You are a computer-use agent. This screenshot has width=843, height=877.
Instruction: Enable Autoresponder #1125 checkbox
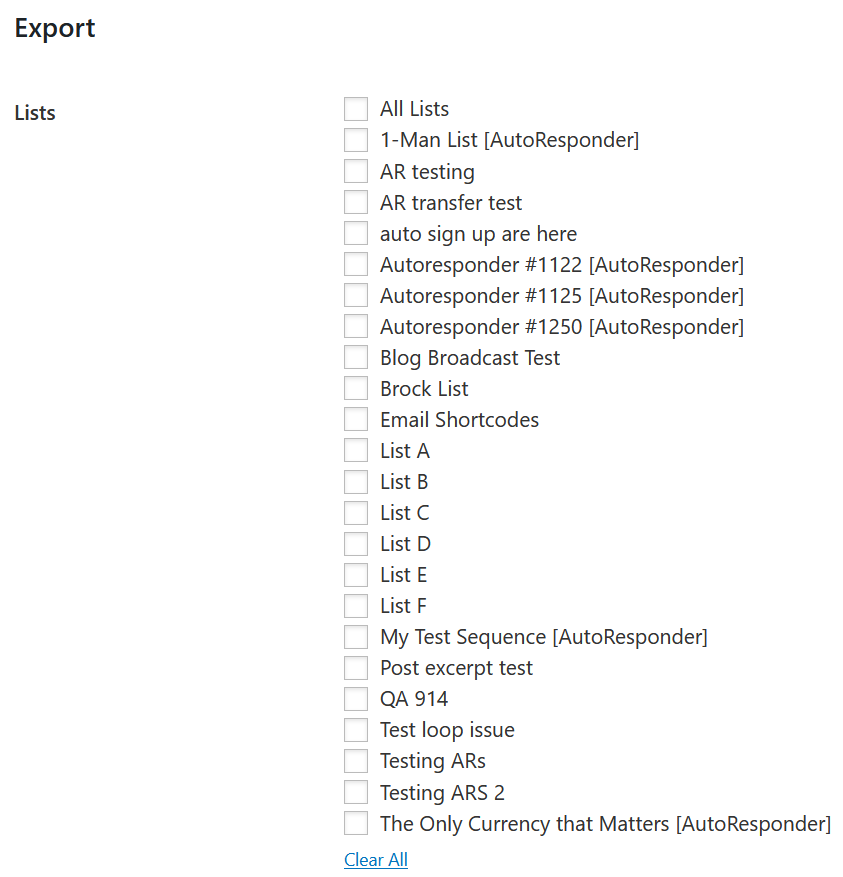tap(356, 295)
